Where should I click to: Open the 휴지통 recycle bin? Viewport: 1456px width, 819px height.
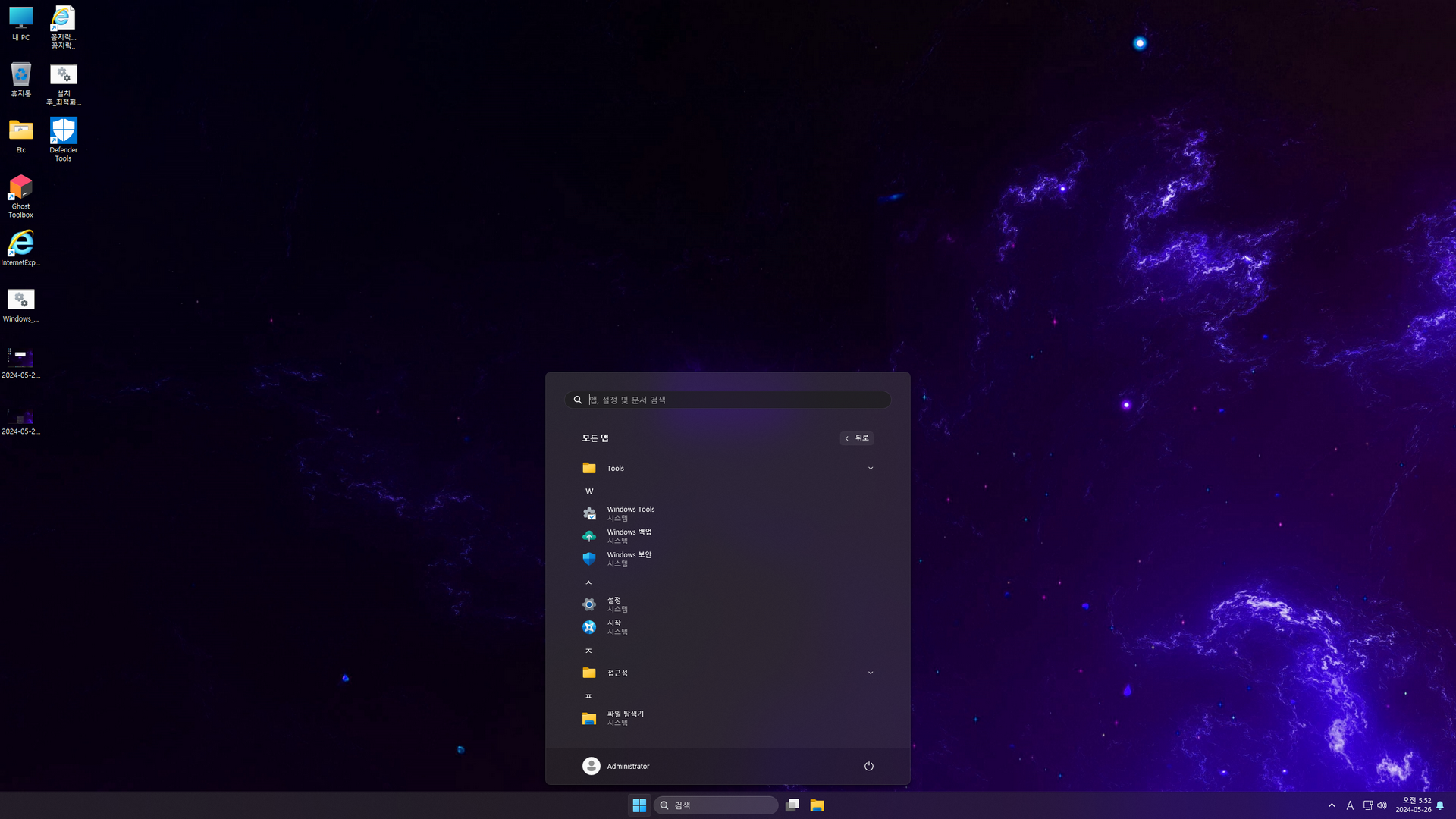[20, 80]
